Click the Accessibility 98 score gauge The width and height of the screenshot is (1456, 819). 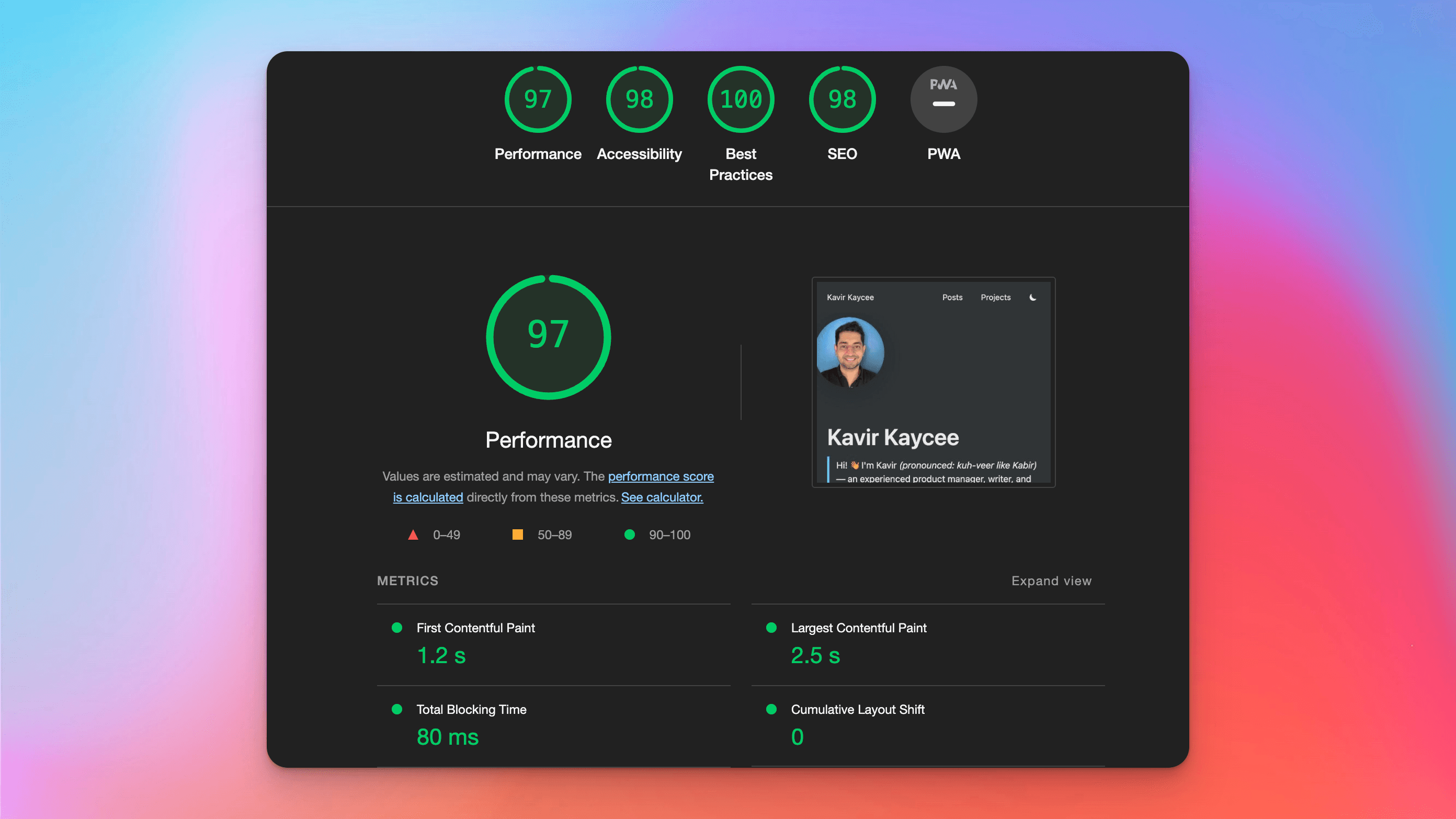(x=639, y=99)
